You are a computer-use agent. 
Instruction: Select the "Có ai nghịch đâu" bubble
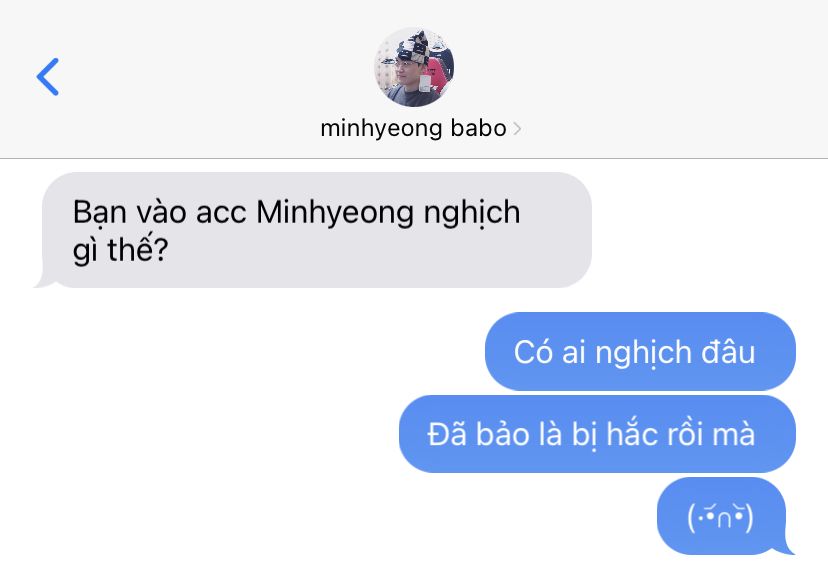[x=640, y=351]
